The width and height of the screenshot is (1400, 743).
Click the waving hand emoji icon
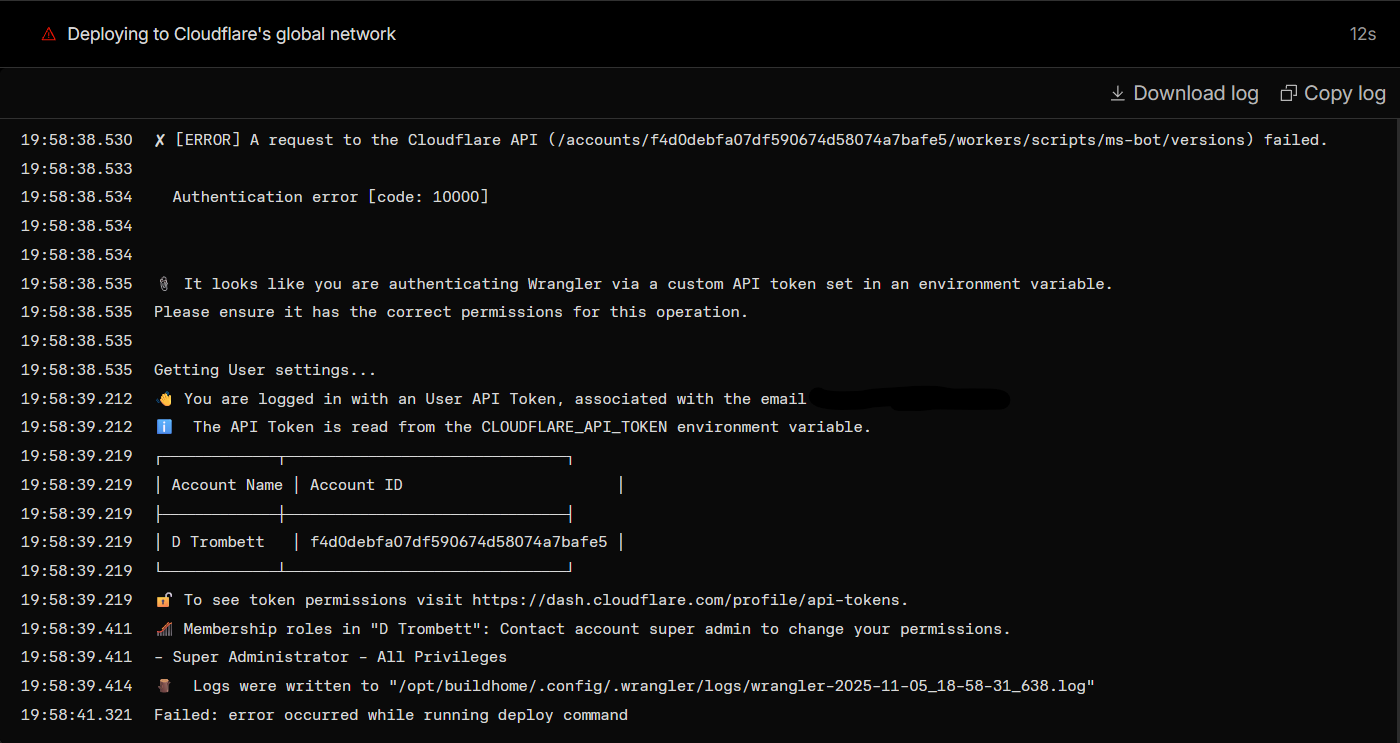coord(165,399)
